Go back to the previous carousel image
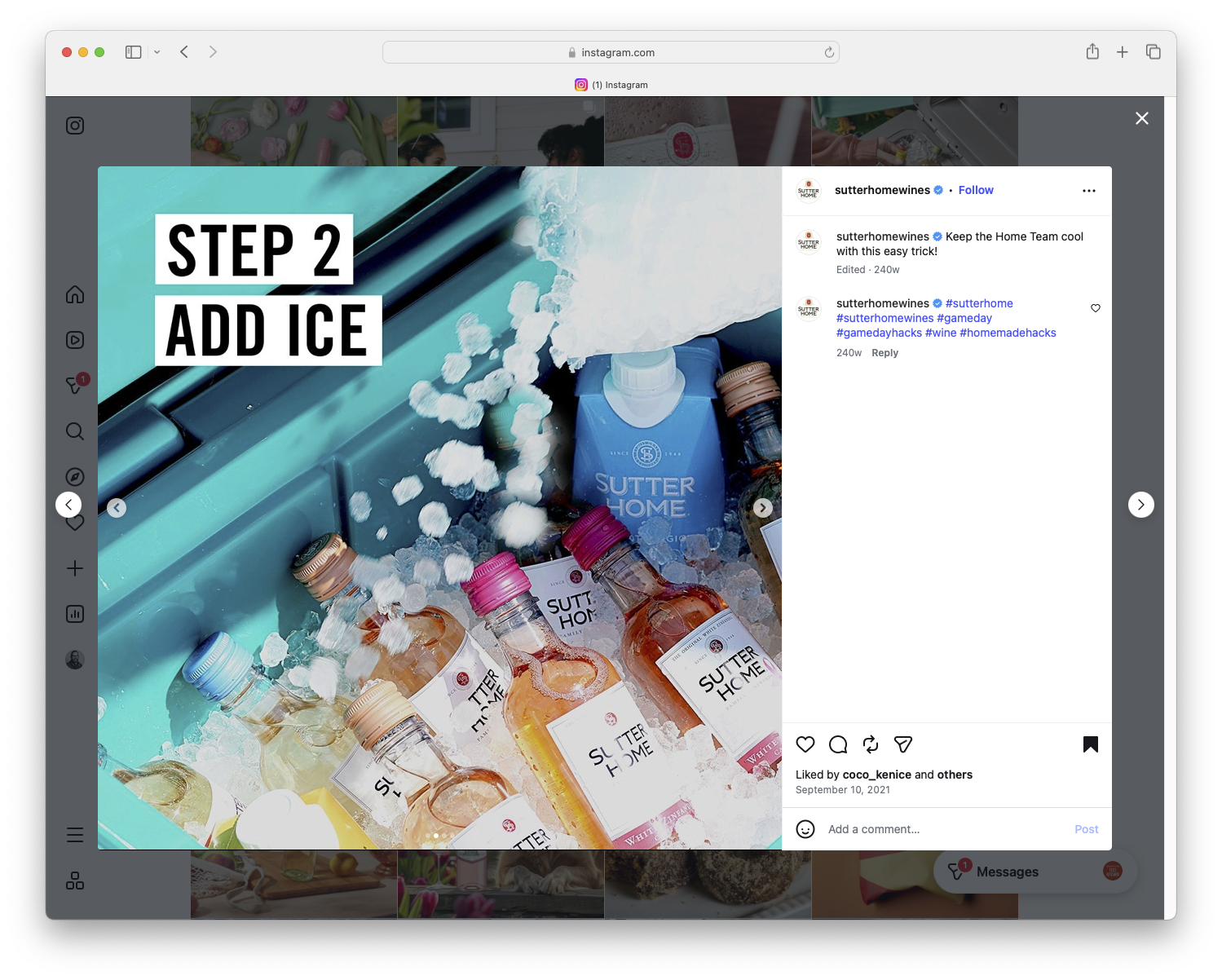This screenshot has height=980, width=1222. pos(117,507)
